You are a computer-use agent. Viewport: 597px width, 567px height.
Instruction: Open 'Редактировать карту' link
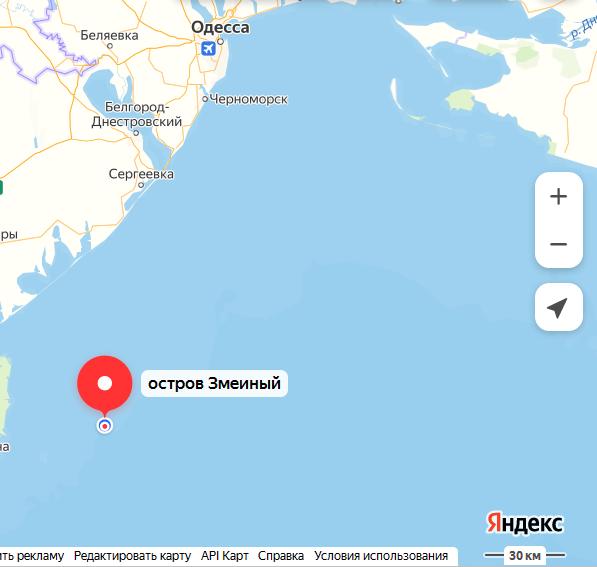point(132,556)
